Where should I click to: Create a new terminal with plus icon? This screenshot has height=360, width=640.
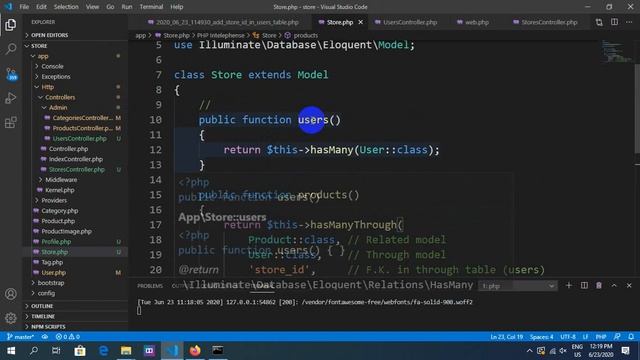(x=569, y=285)
